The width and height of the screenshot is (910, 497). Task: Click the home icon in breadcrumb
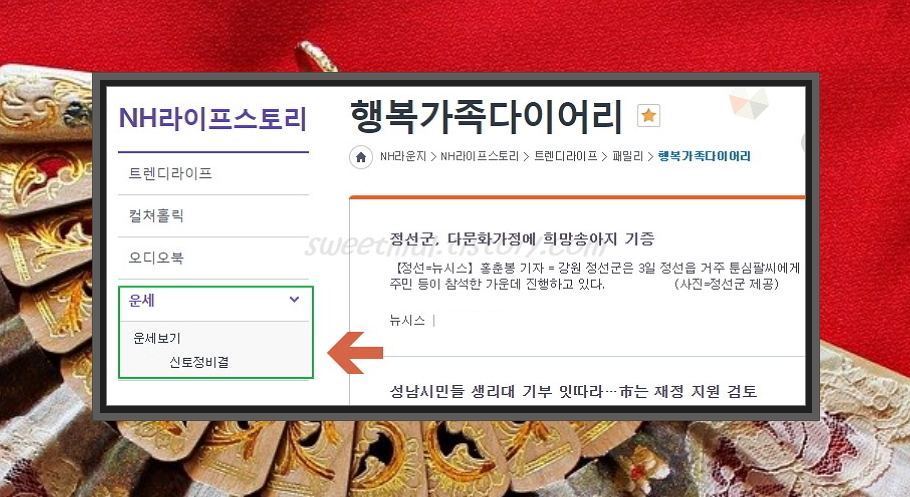(x=360, y=157)
